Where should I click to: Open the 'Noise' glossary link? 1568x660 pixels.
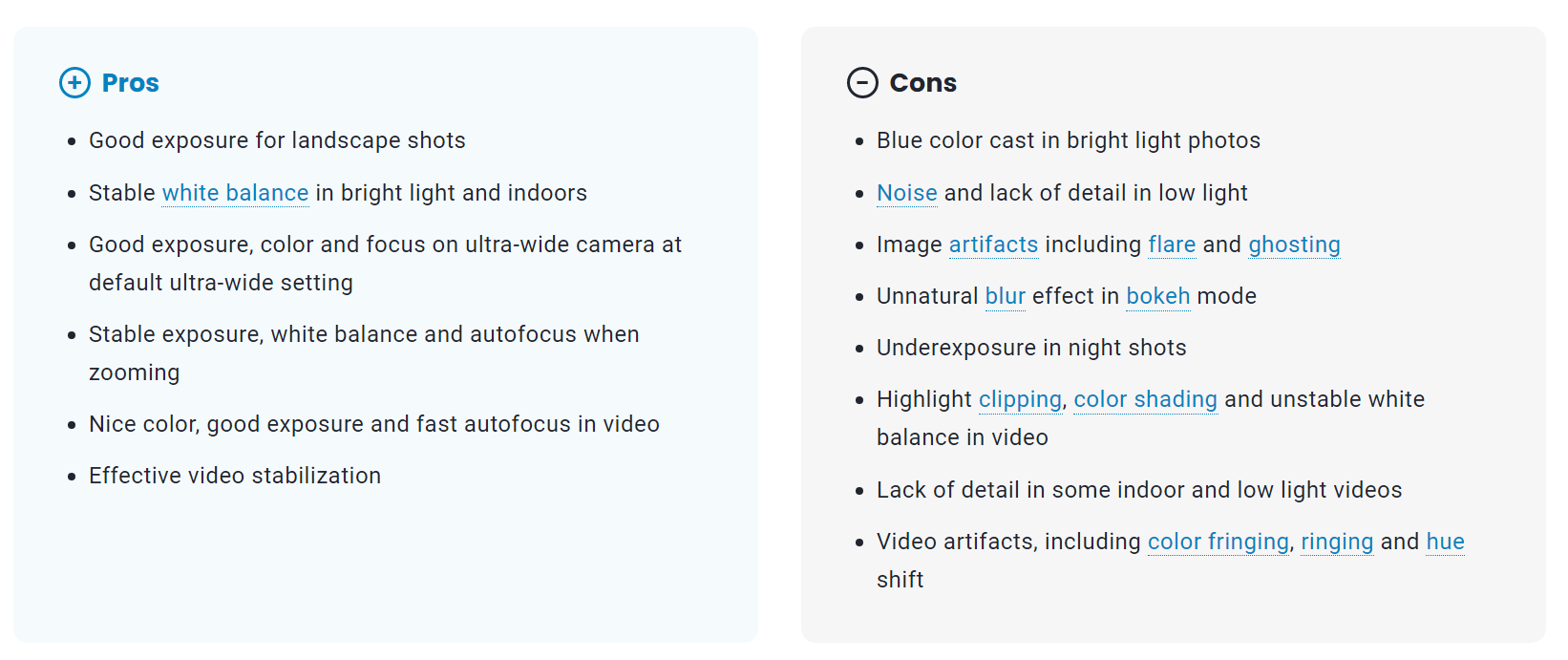(x=907, y=193)
